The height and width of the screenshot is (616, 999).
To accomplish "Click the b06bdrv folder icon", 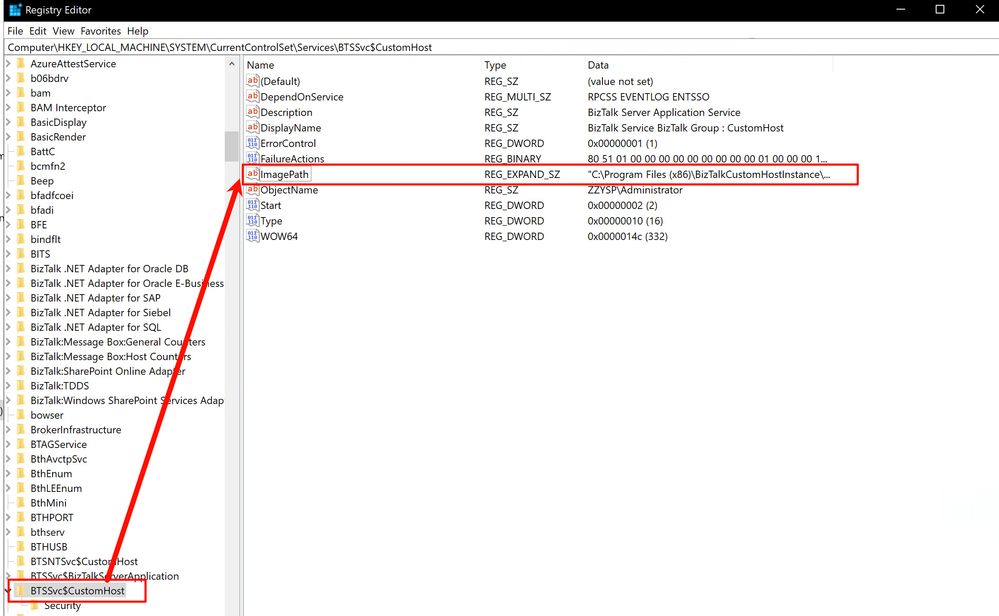I will click(x=21, y=78).
